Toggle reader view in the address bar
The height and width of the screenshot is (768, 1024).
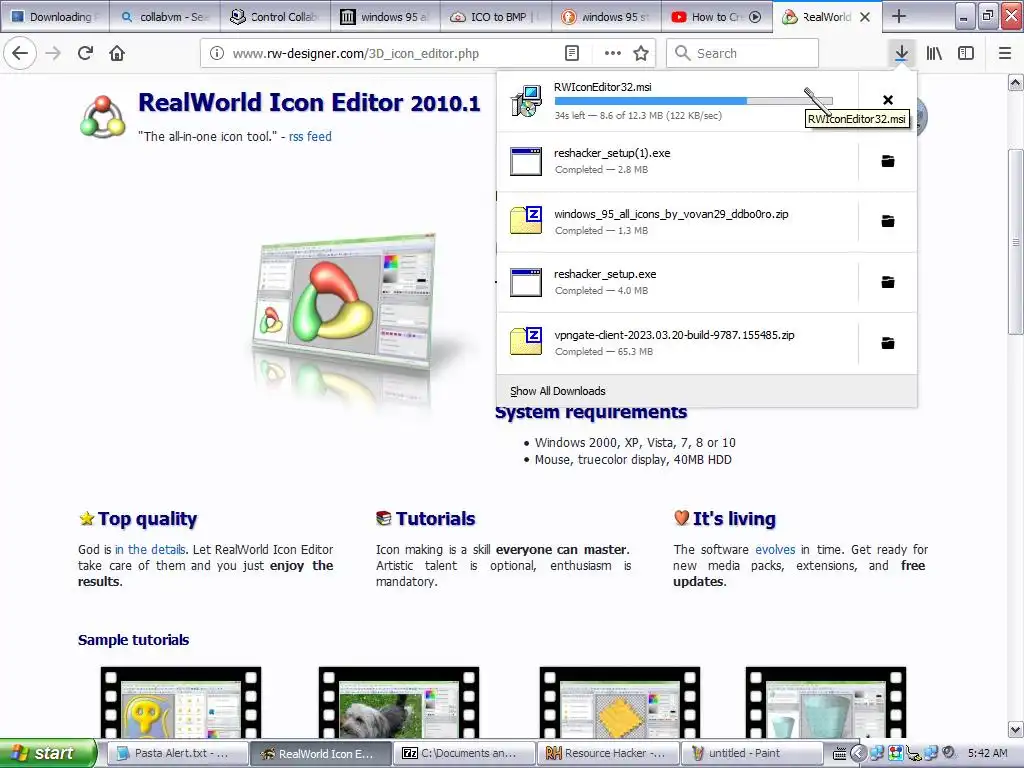[572, 53]
